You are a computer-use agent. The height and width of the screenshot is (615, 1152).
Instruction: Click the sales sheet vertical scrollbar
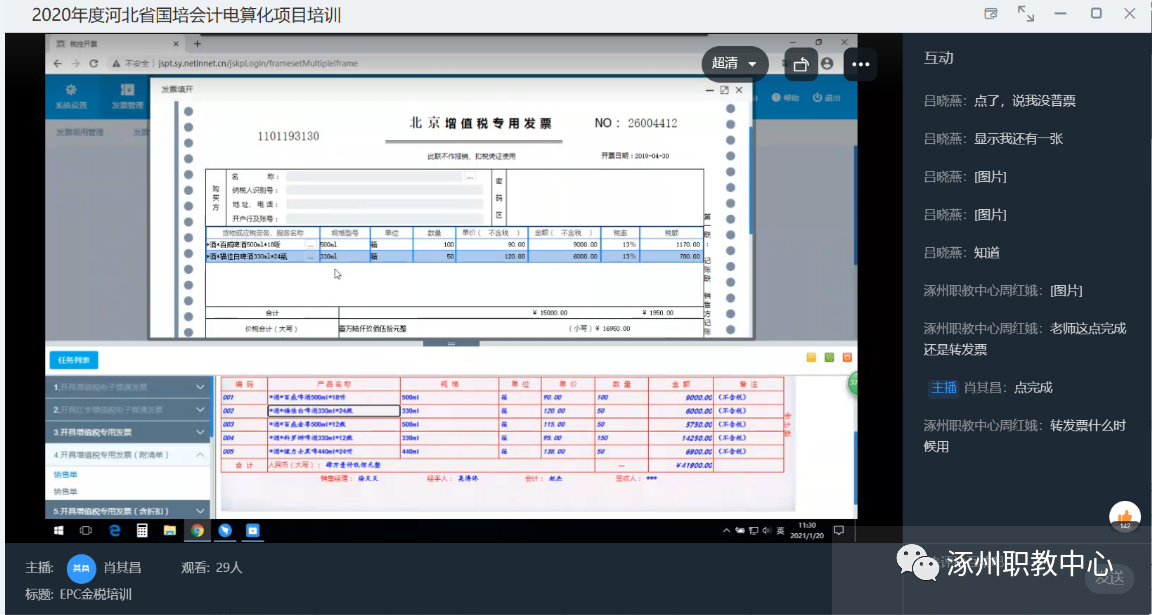click(x=855, y=470)
